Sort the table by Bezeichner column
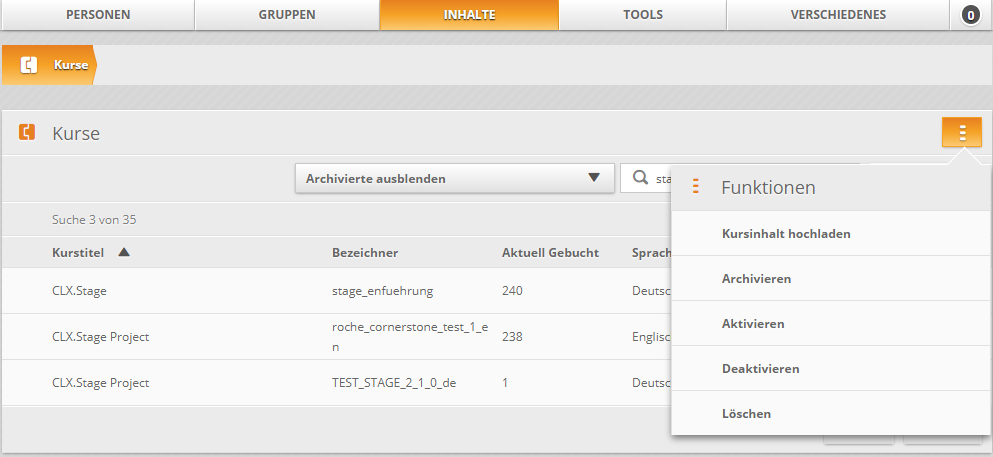This screenshot has height=457, width=993. click(365, 253)
